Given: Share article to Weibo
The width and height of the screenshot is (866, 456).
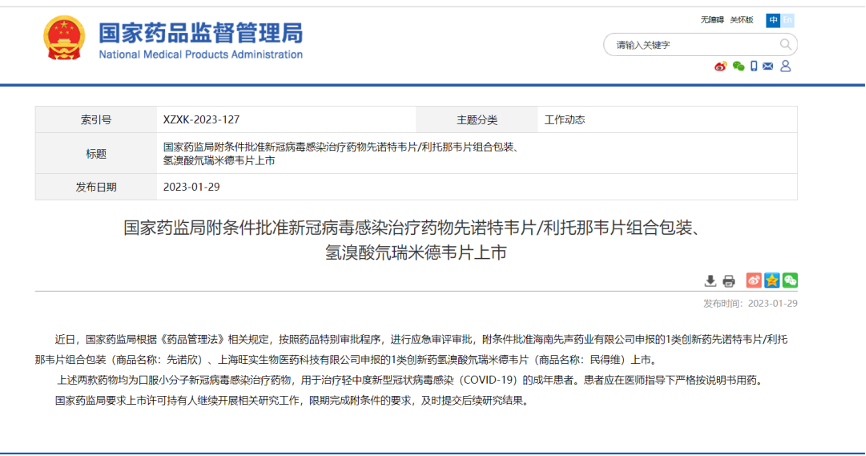Looking at the screenshot, I should pyautogui.click(x=753, y=280).
